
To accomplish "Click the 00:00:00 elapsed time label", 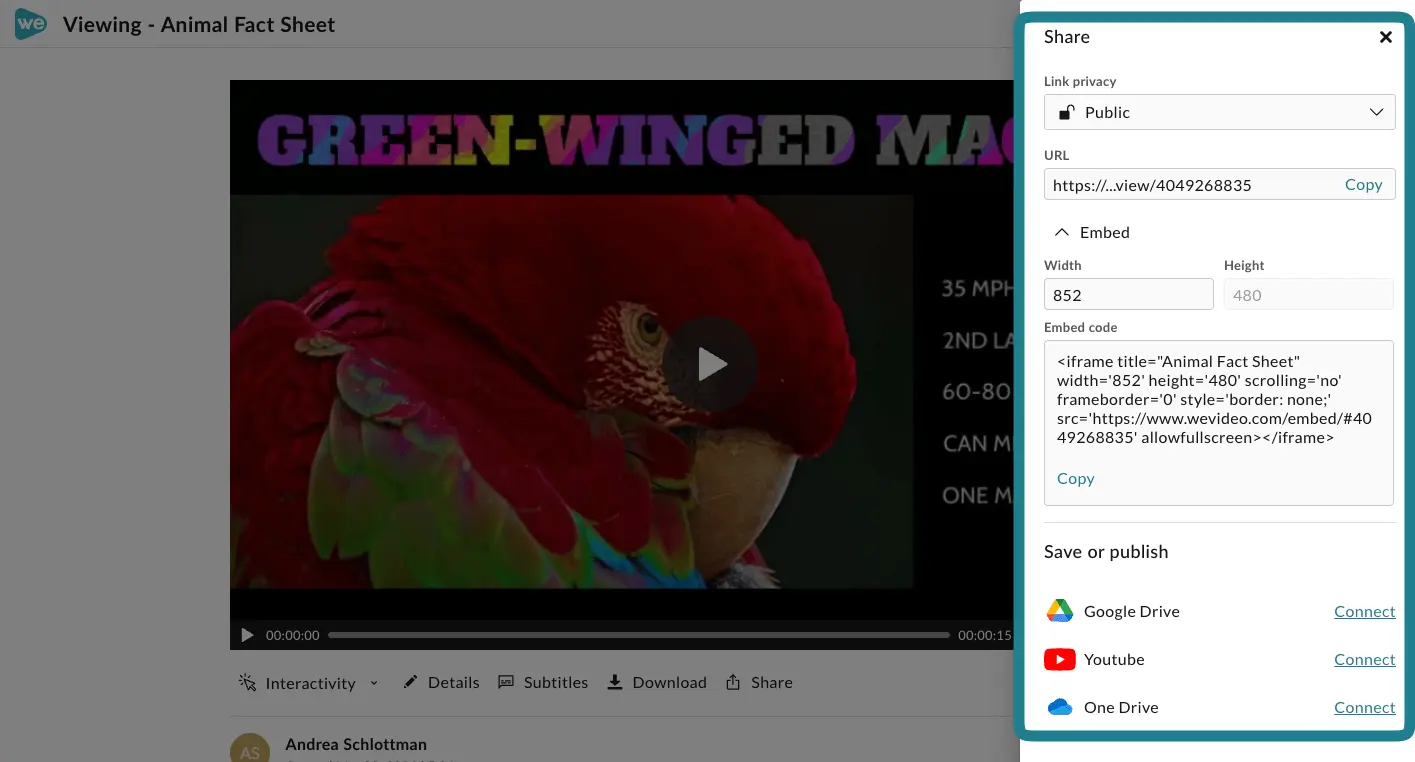I will pos(293,635).
